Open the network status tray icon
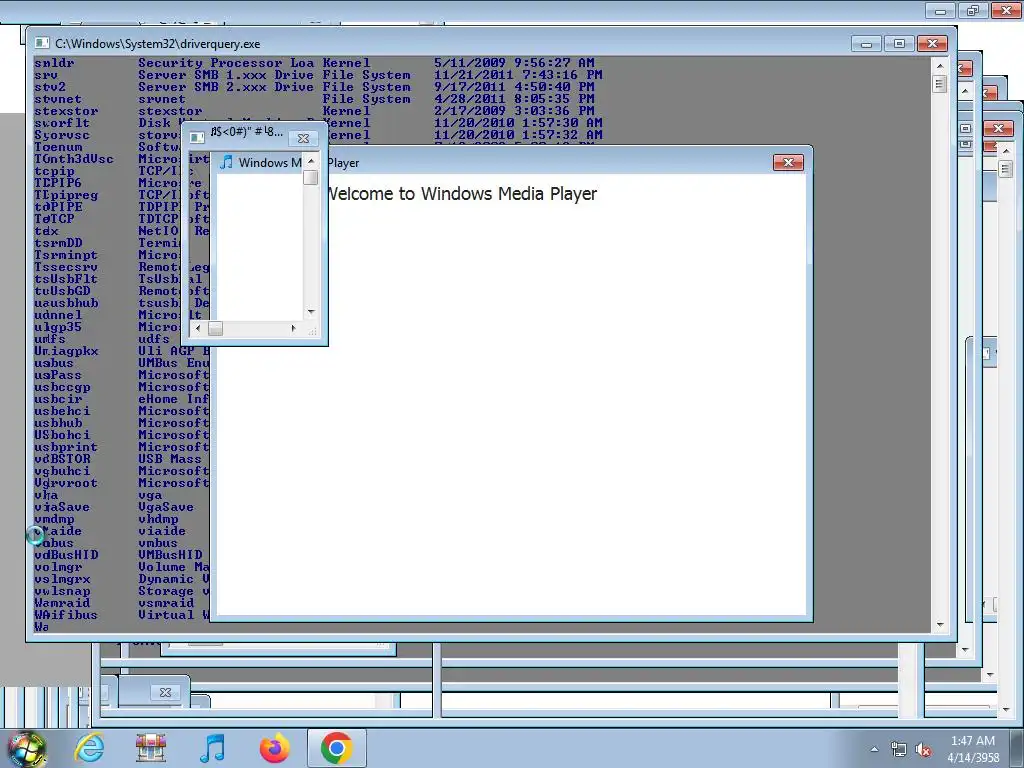The width and height of the screenshot is (1024, 768). point(899,749)
